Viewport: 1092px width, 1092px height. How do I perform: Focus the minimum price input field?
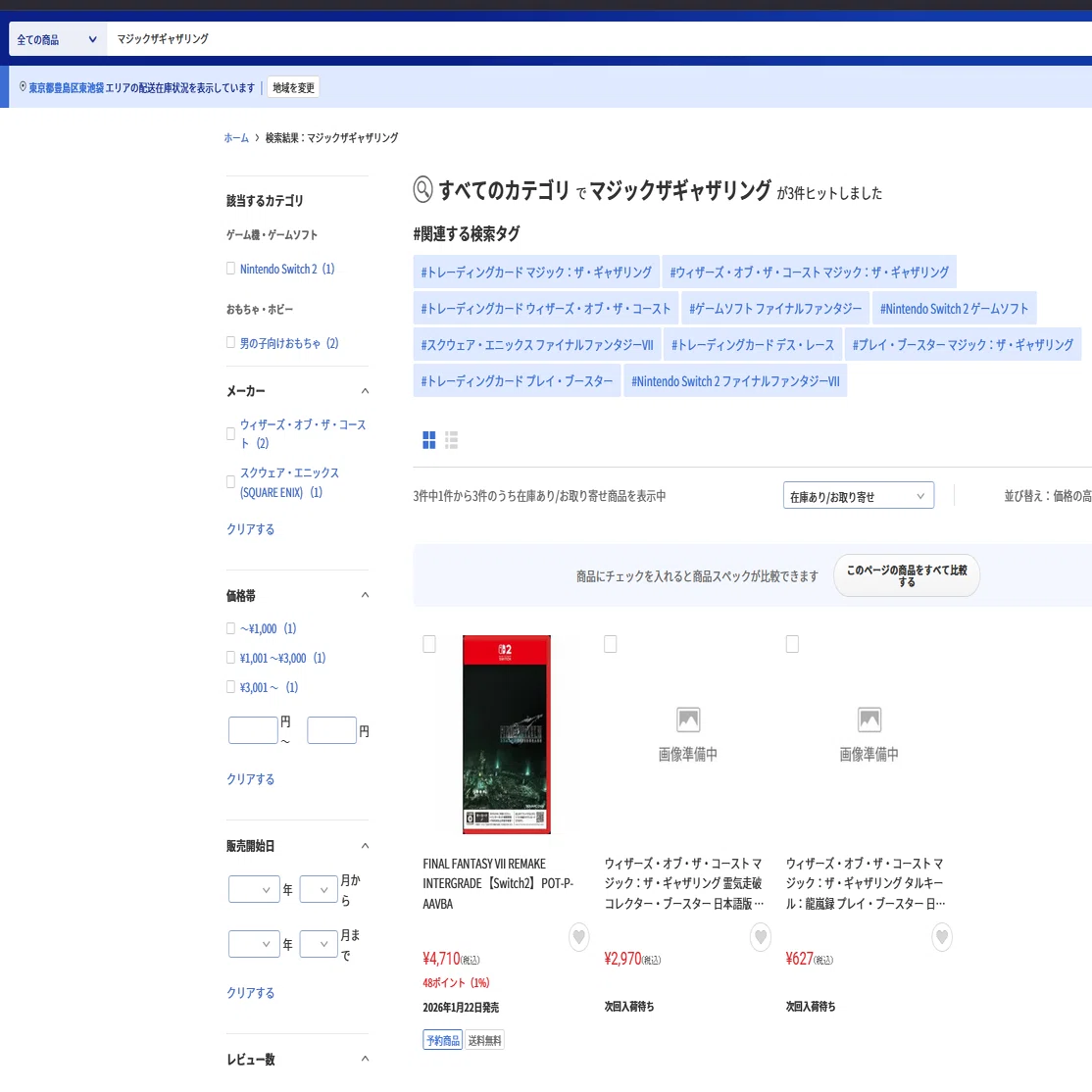click(x=253, y=730)
